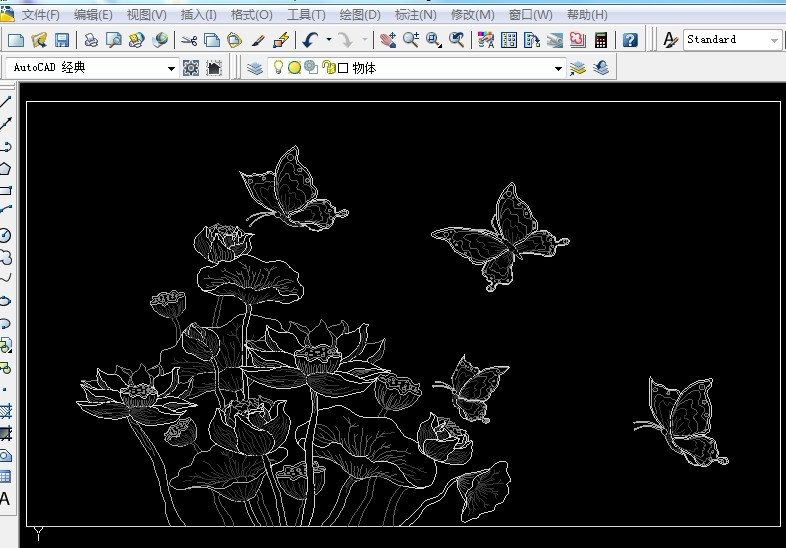Open the 物体 layer dropdown list
Screen dimensions: 786x548
pos(559,68)
